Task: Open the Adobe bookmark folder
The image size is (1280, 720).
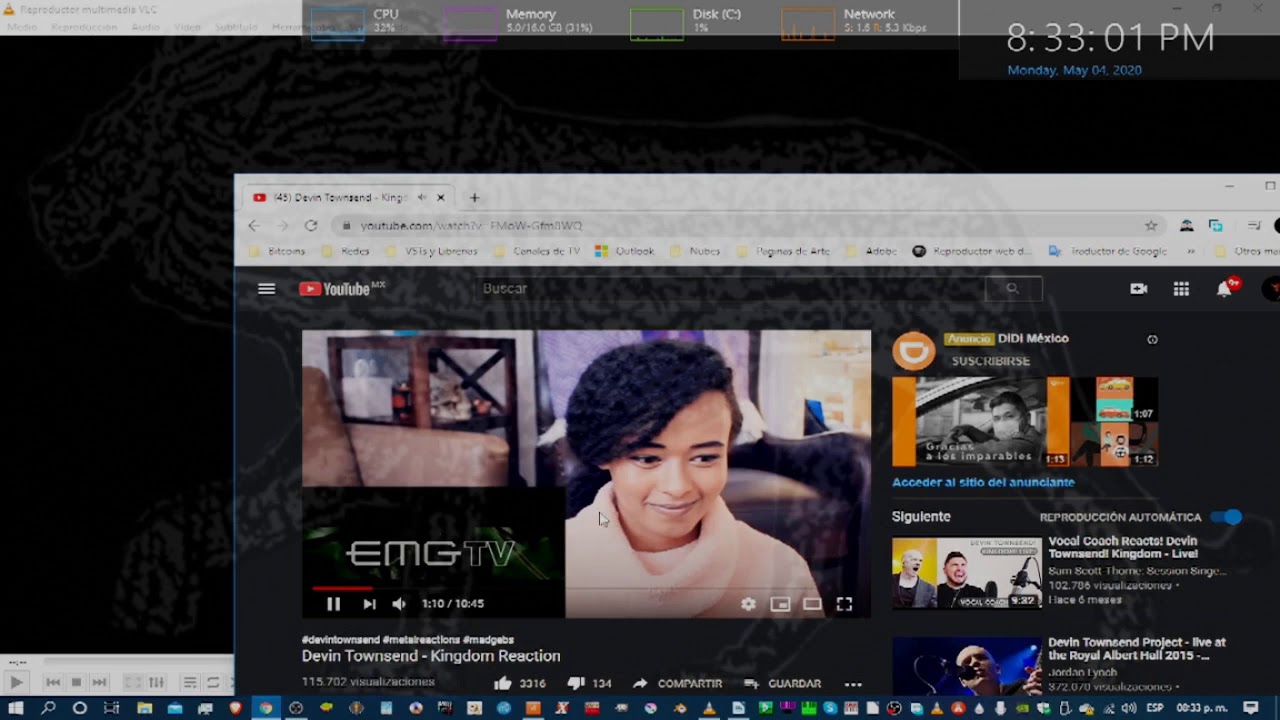Action: (872, 252)
